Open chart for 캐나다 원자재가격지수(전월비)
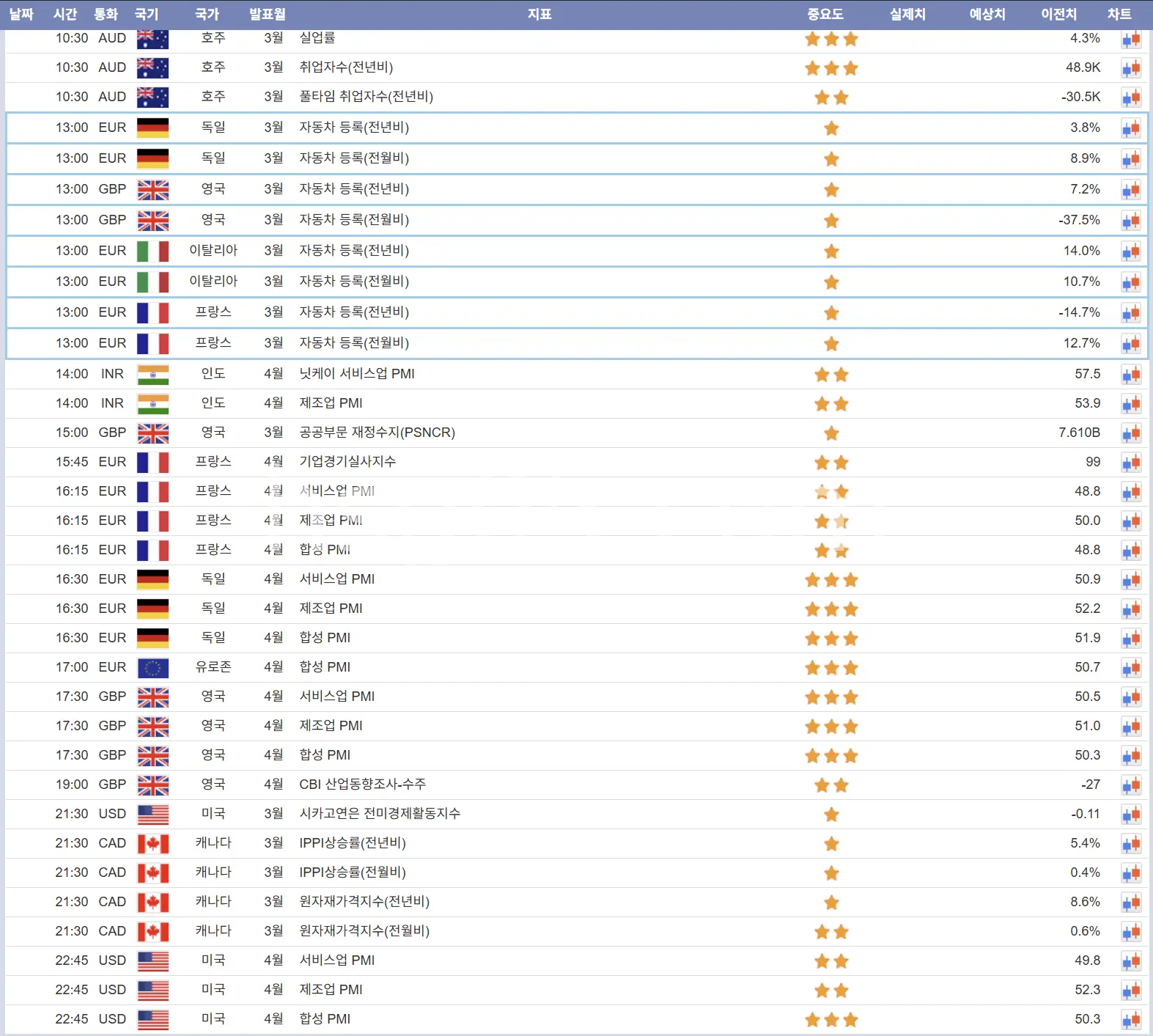1153x1036 pixels. point(1131,932)
